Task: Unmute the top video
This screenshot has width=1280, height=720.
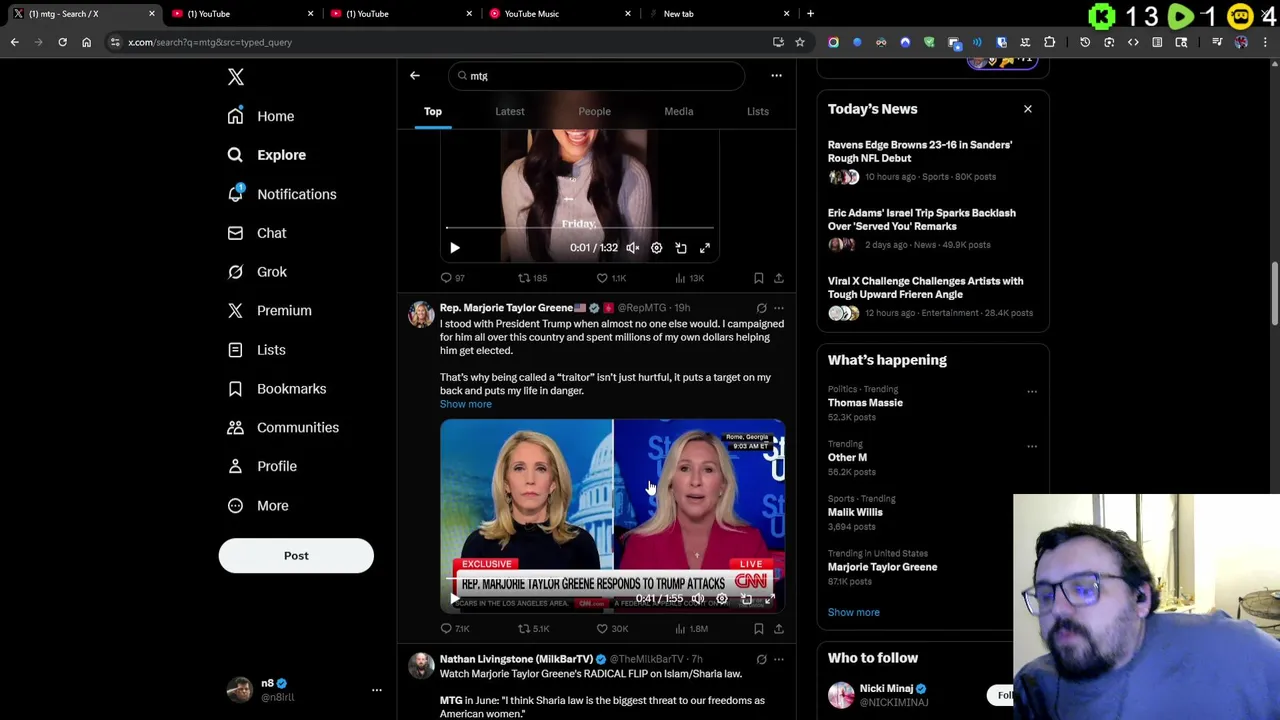Action: (x=633, y=248)
